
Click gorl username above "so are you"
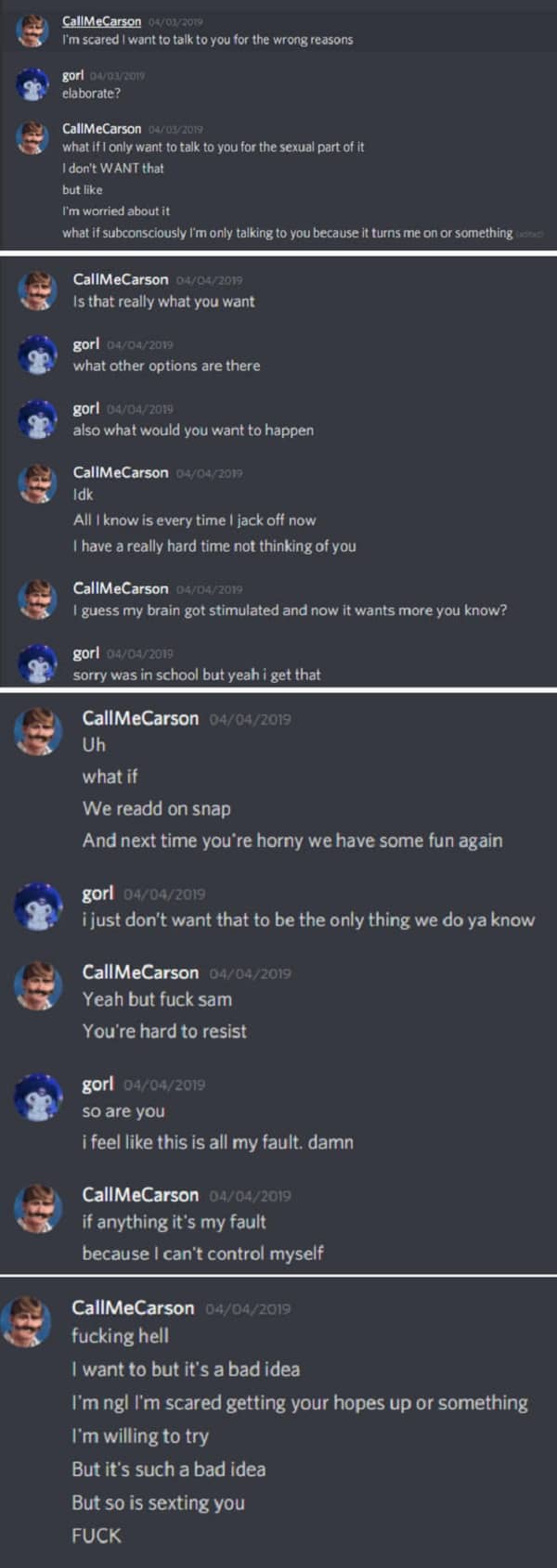click(x=98, y=1084)
